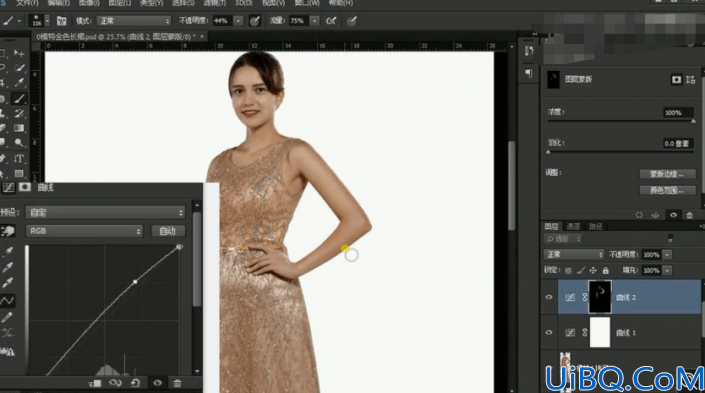Open the Brush panel toggle icon
Viewport: 705px width, 393px height.
click(x=62, y=21)
